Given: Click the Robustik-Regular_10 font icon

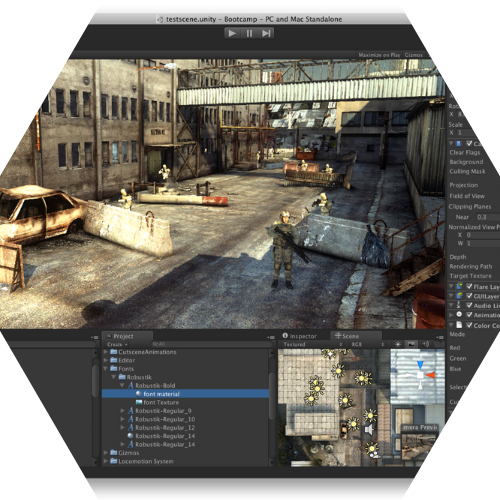Looking at the screenshot, I should (x=131, y=419).
